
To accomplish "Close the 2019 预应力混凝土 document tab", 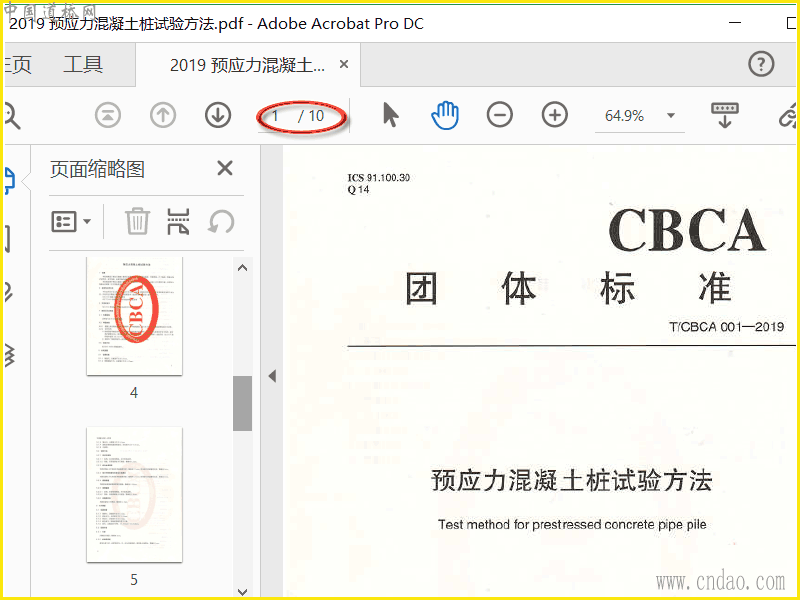I will pyautogui.click(x=344, y=64).
